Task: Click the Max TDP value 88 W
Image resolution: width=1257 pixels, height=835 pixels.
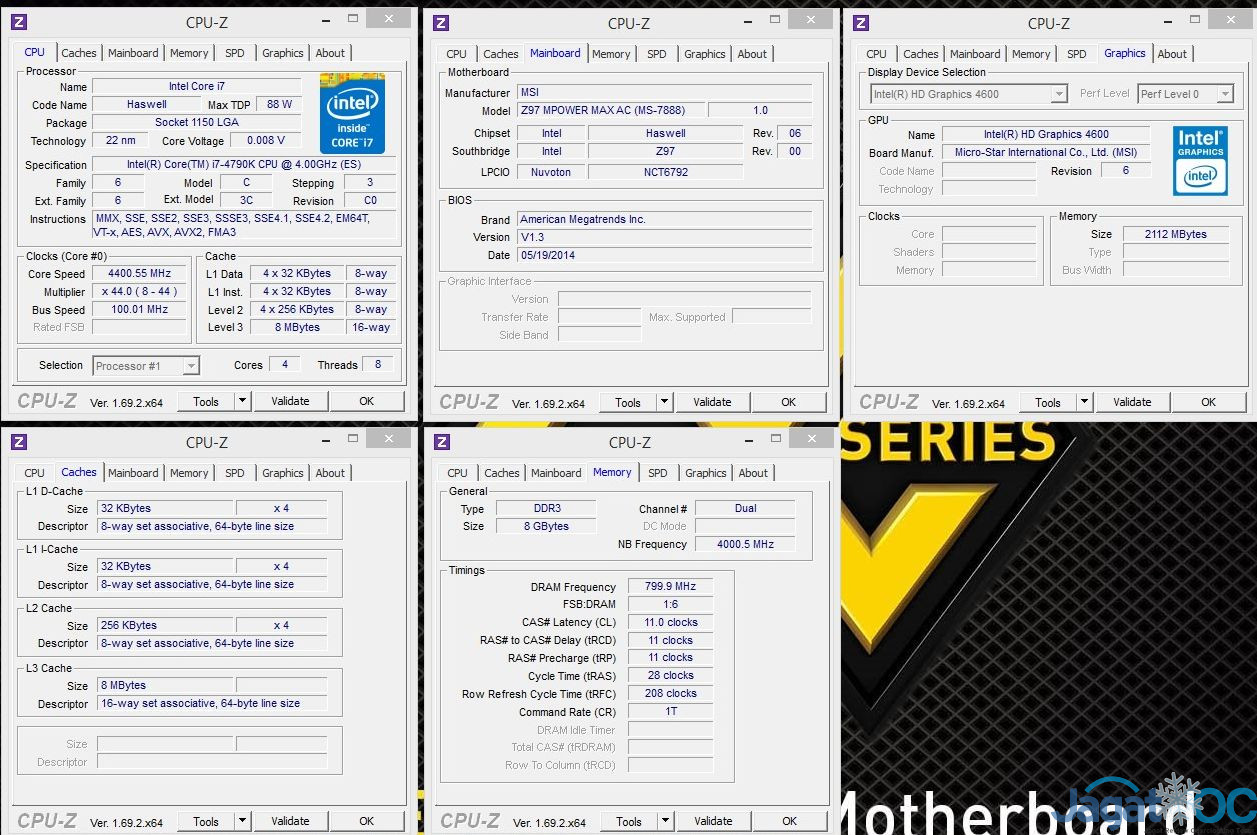Action: point(279,105)
